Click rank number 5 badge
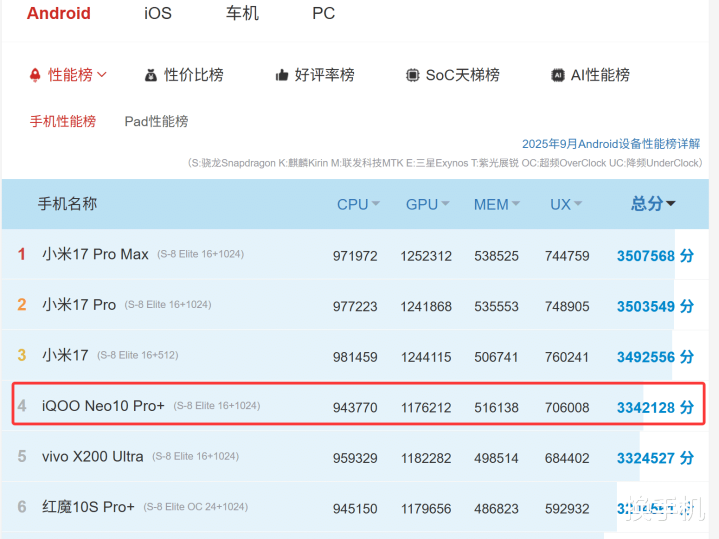Image resolution: width=719 pixels, height=539 pixels. [x=22, y=456]
